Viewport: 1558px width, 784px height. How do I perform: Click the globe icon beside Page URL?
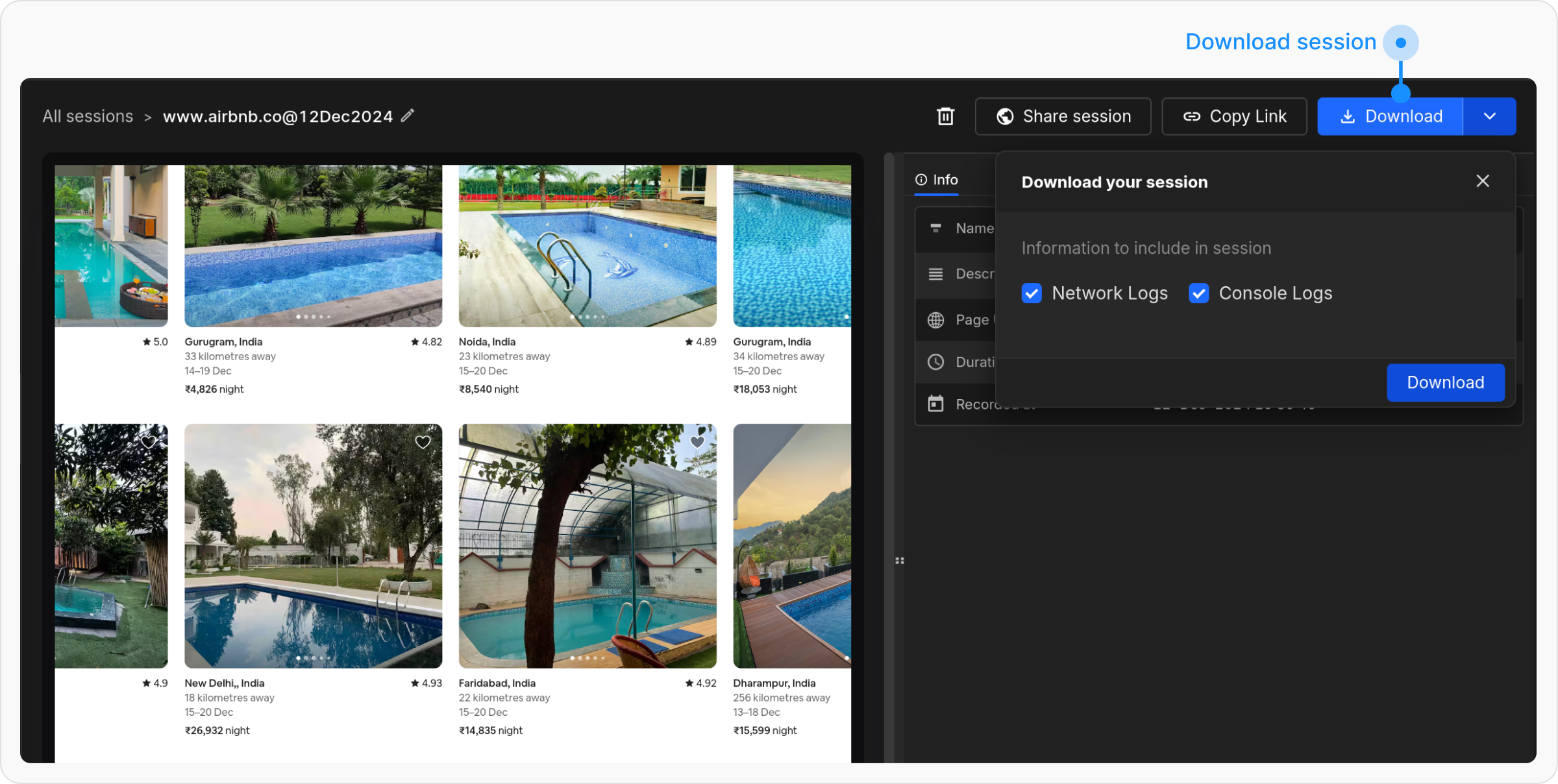click(x=935, y=320)
